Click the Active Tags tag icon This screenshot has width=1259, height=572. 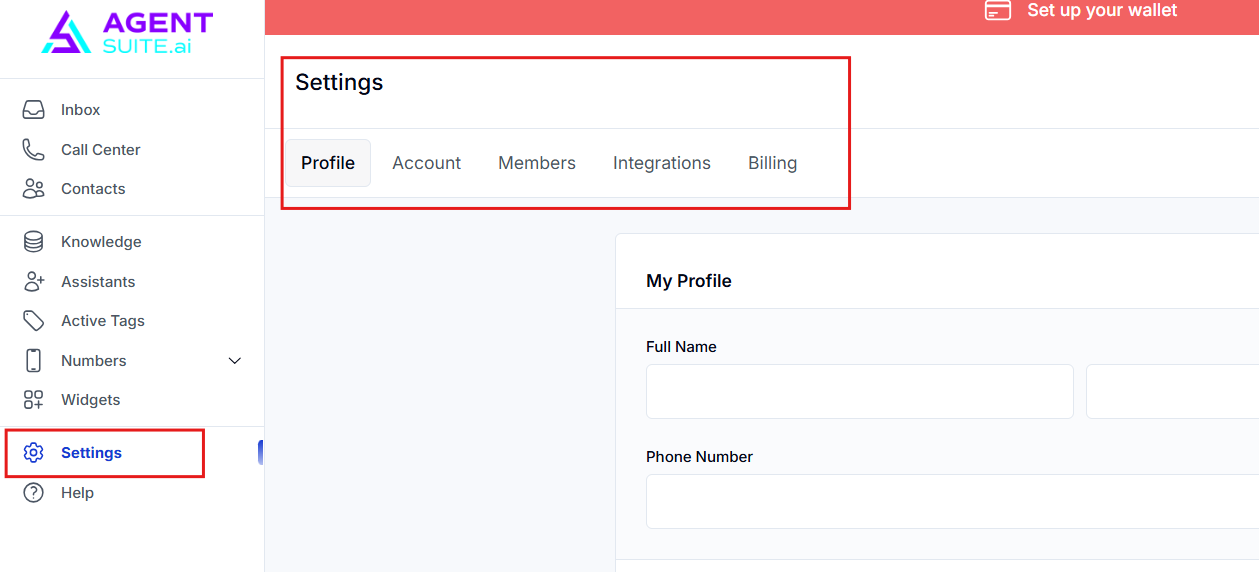coord(34,321)
